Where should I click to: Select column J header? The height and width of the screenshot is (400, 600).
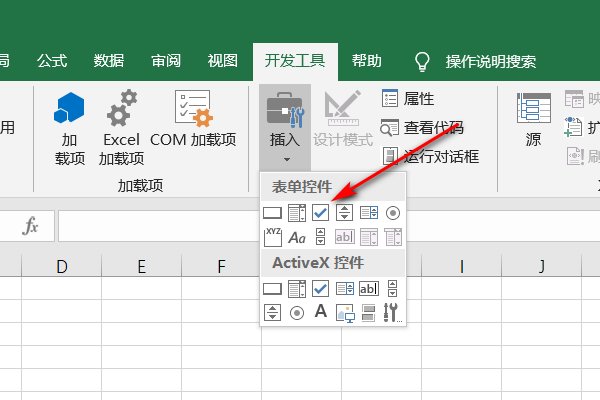(x=541, y=266)
